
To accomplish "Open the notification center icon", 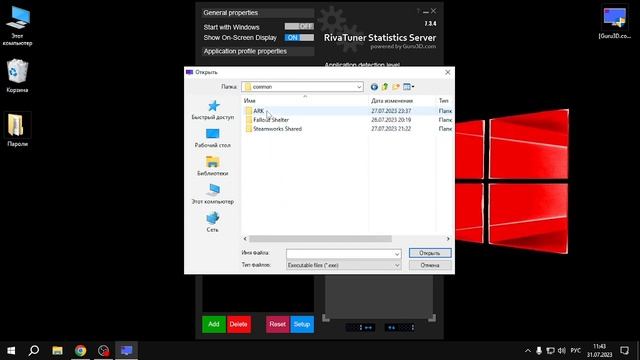I will (x=624, y=351).
